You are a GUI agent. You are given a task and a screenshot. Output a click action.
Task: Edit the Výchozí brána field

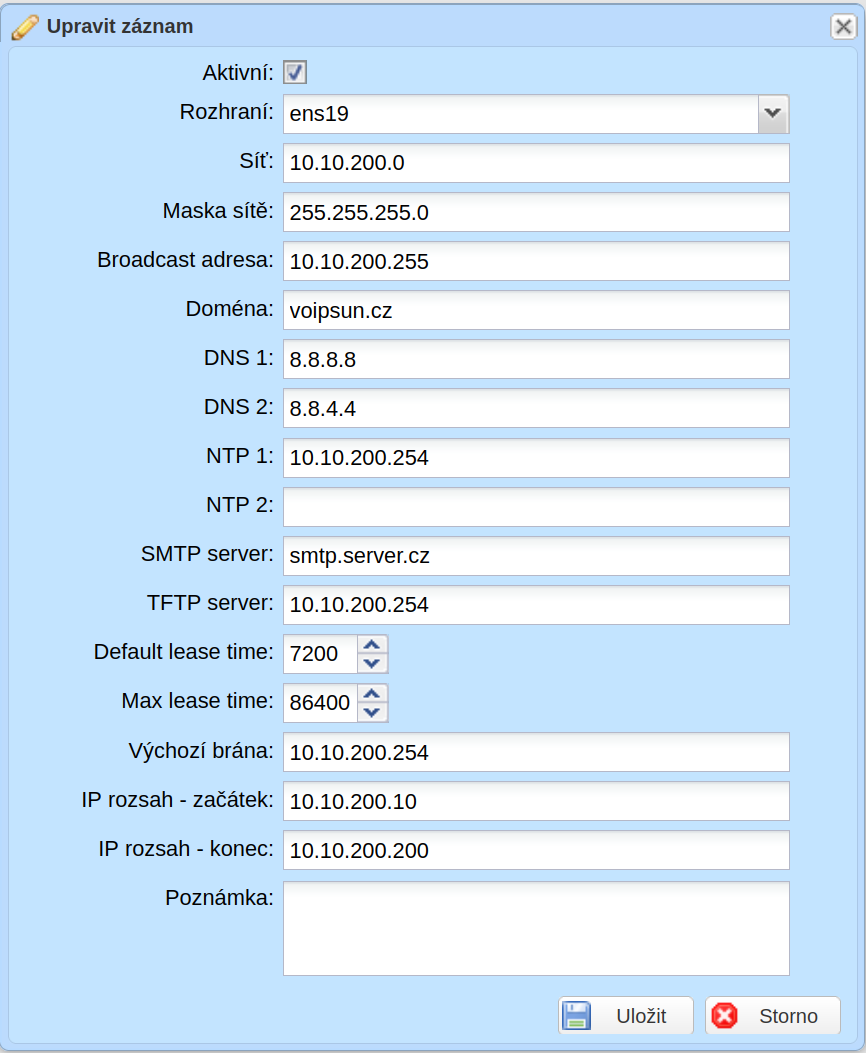pyautogui.click(x=536, y=752)
